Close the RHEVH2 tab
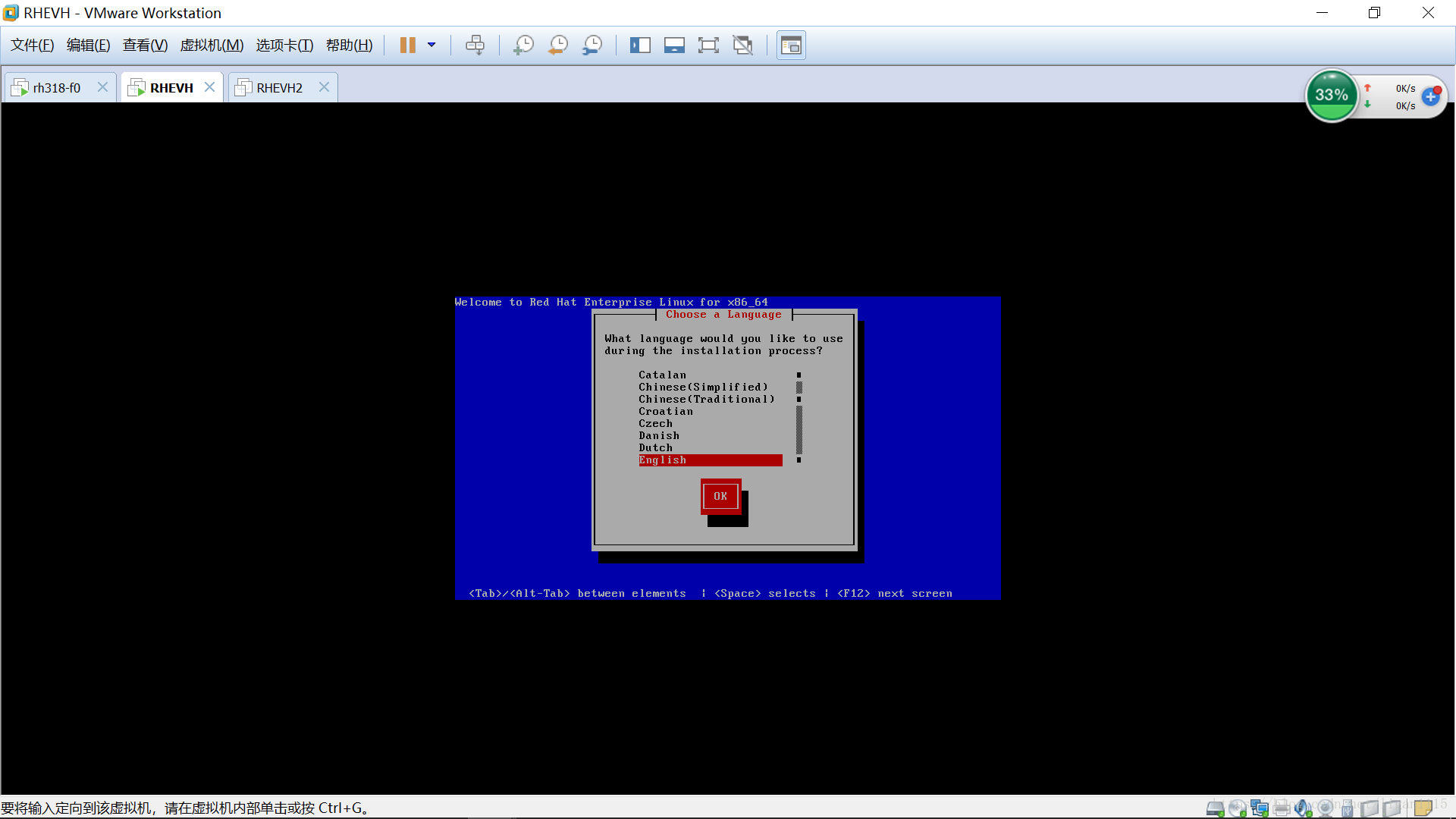Viewport: 1456px width, 819px height. tap(324, 87)
